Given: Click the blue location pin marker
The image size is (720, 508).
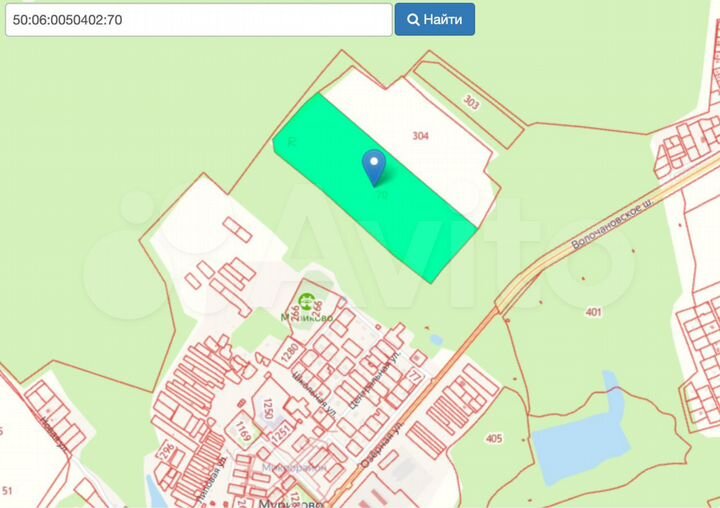Looking at the screenshot, I should coord(374,166).
